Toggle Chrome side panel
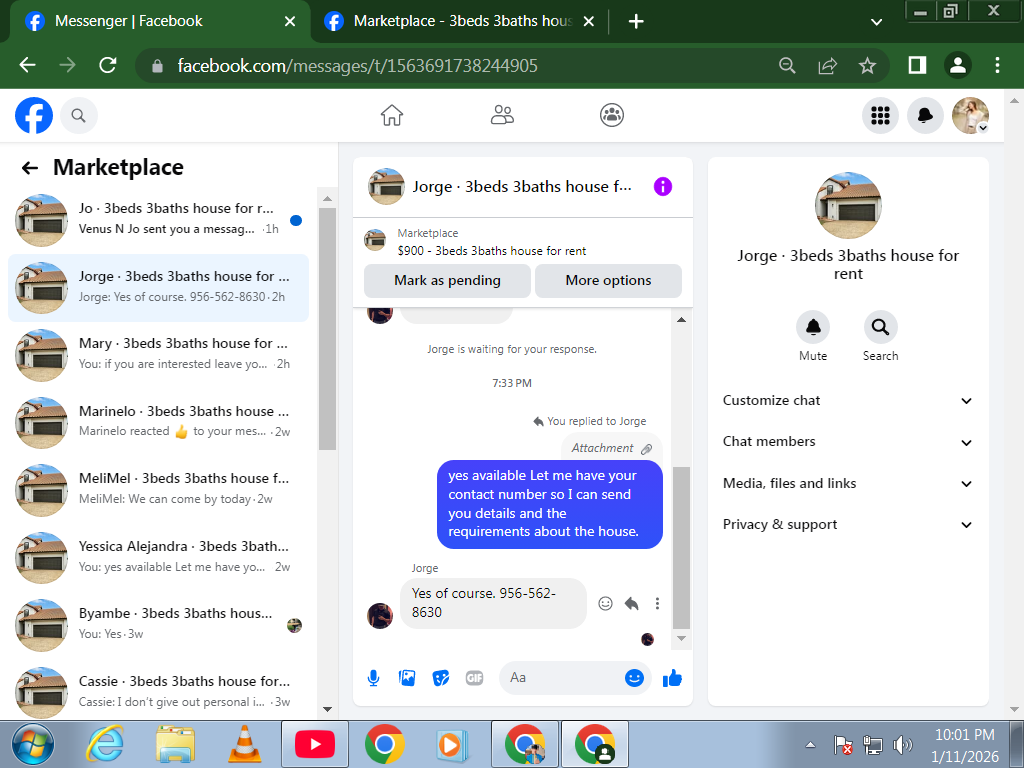This screenshot has height=768, width=1024. point(917,65)
